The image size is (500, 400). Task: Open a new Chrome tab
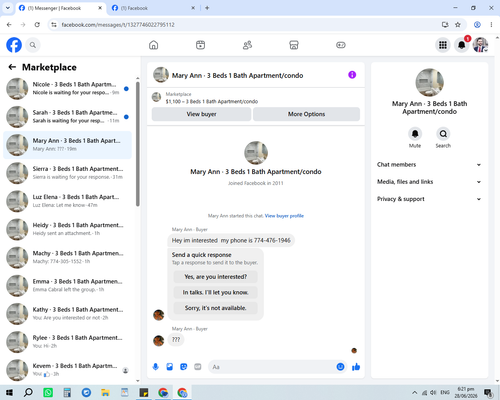click(207, 8)
